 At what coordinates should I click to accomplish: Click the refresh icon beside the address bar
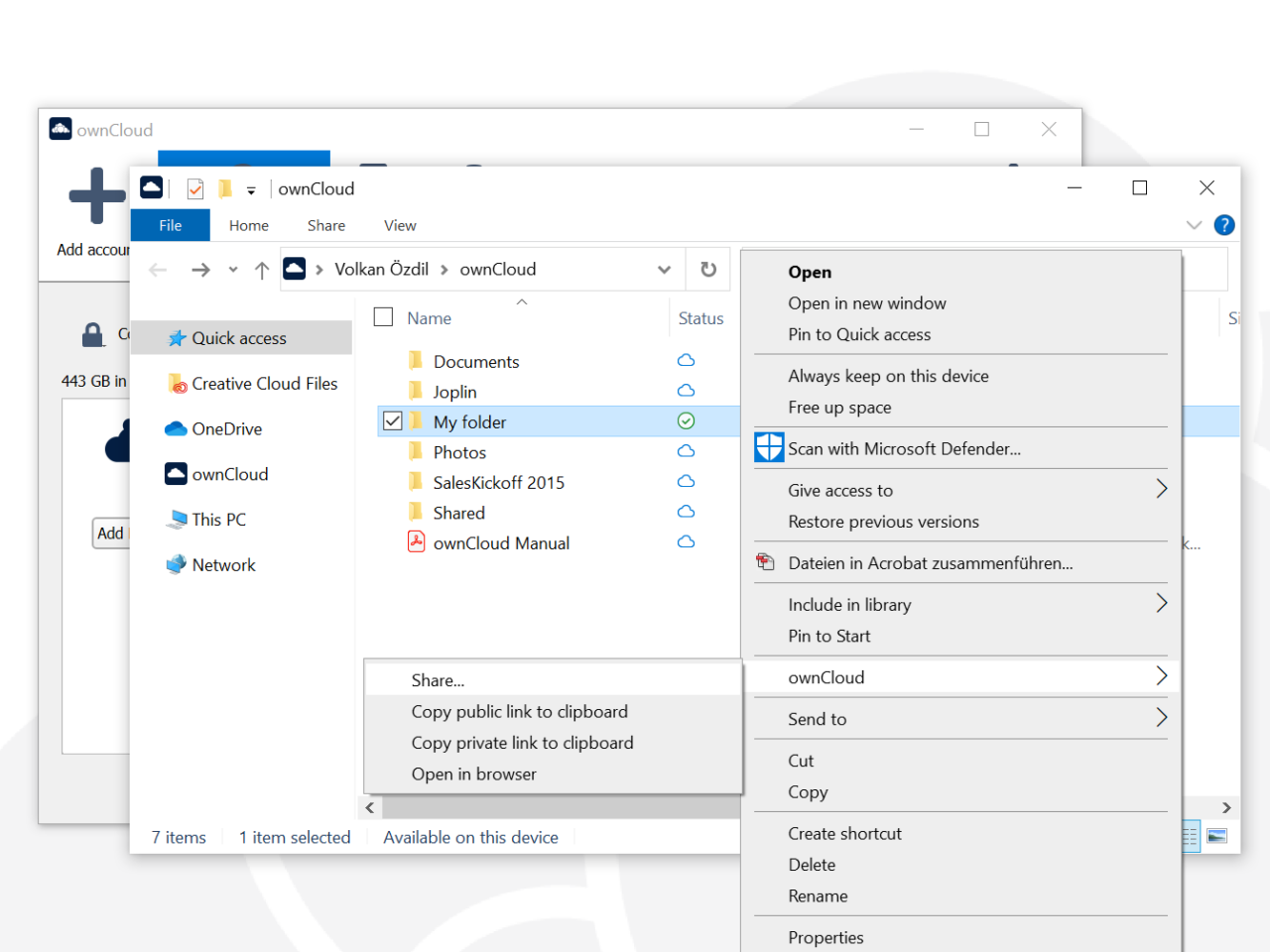tap(708, 269)
